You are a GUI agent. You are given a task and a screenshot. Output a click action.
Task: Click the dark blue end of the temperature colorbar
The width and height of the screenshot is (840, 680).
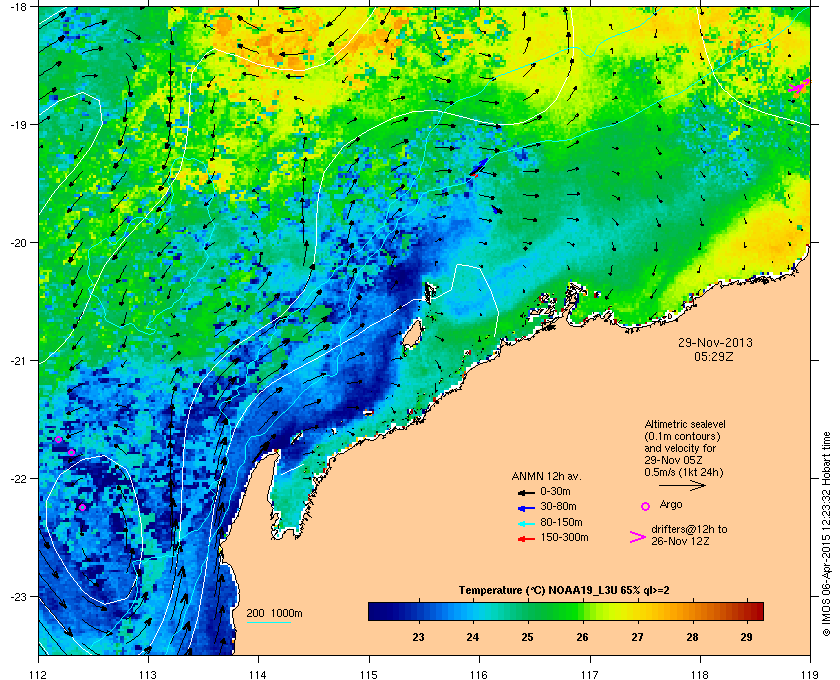pos(374,611)
